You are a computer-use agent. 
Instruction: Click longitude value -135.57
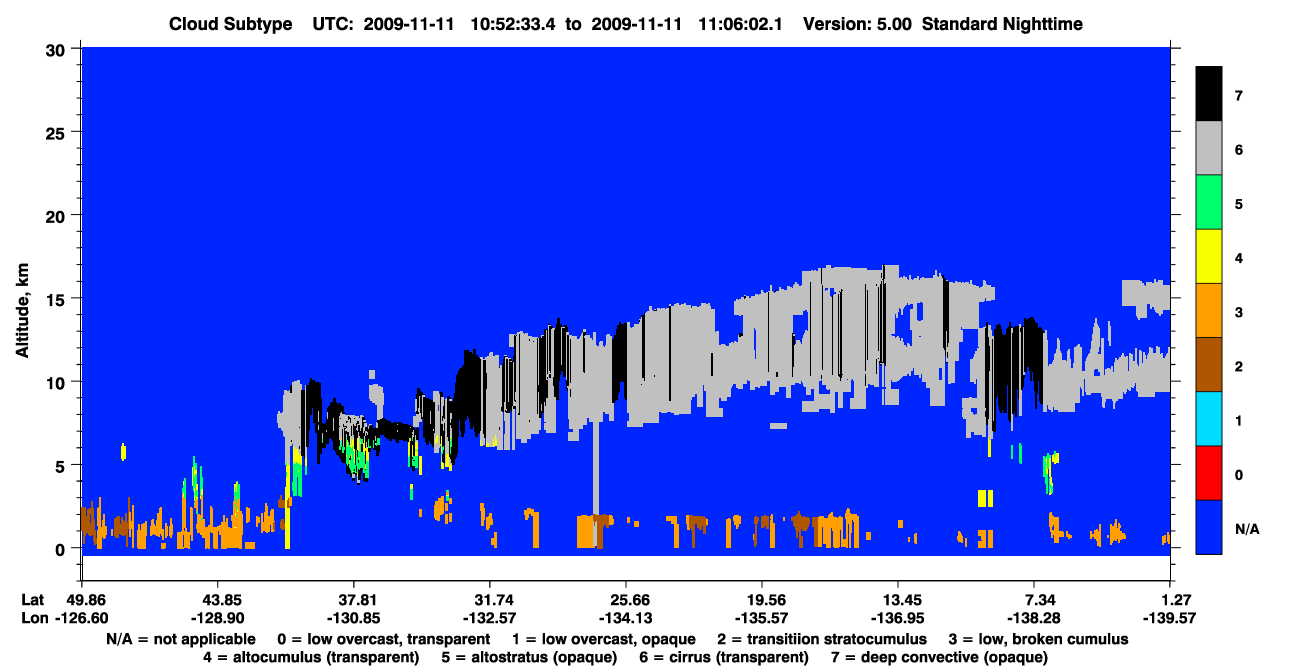coord(761,619)
